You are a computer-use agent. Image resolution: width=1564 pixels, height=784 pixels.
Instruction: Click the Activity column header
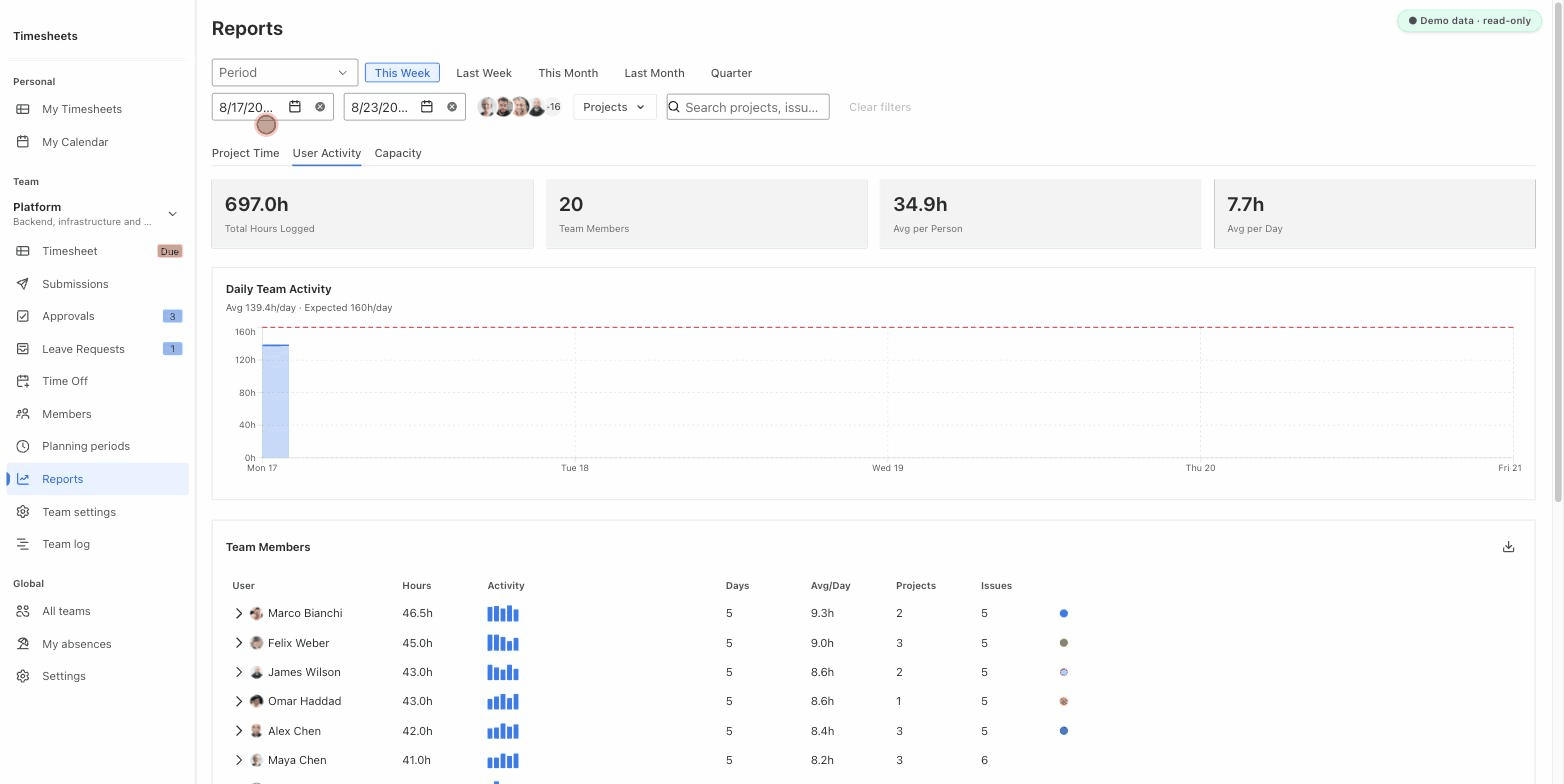pyautogui.click(x=506, y=585)
